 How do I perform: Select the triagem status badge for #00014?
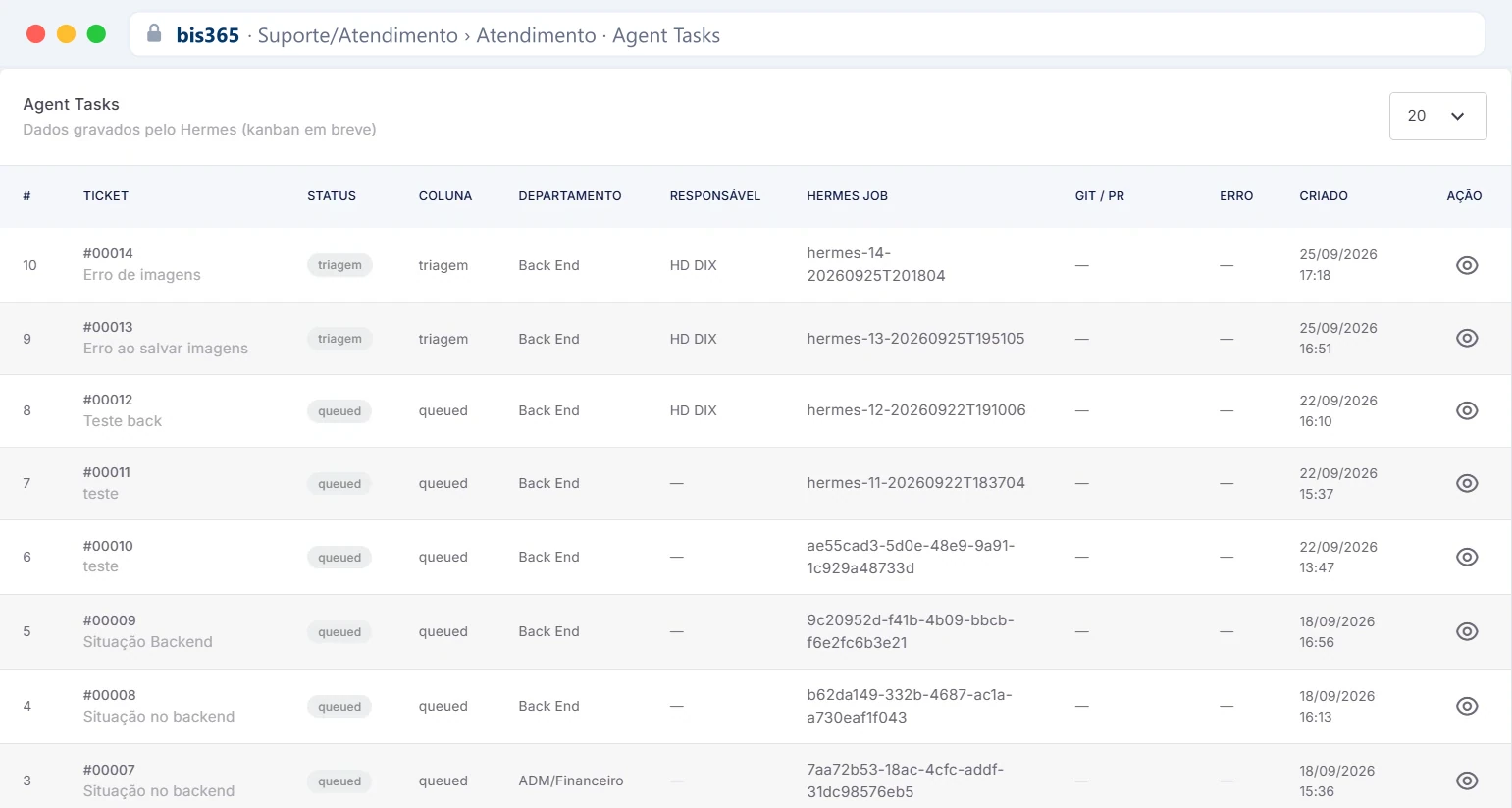tap(339, 265)
